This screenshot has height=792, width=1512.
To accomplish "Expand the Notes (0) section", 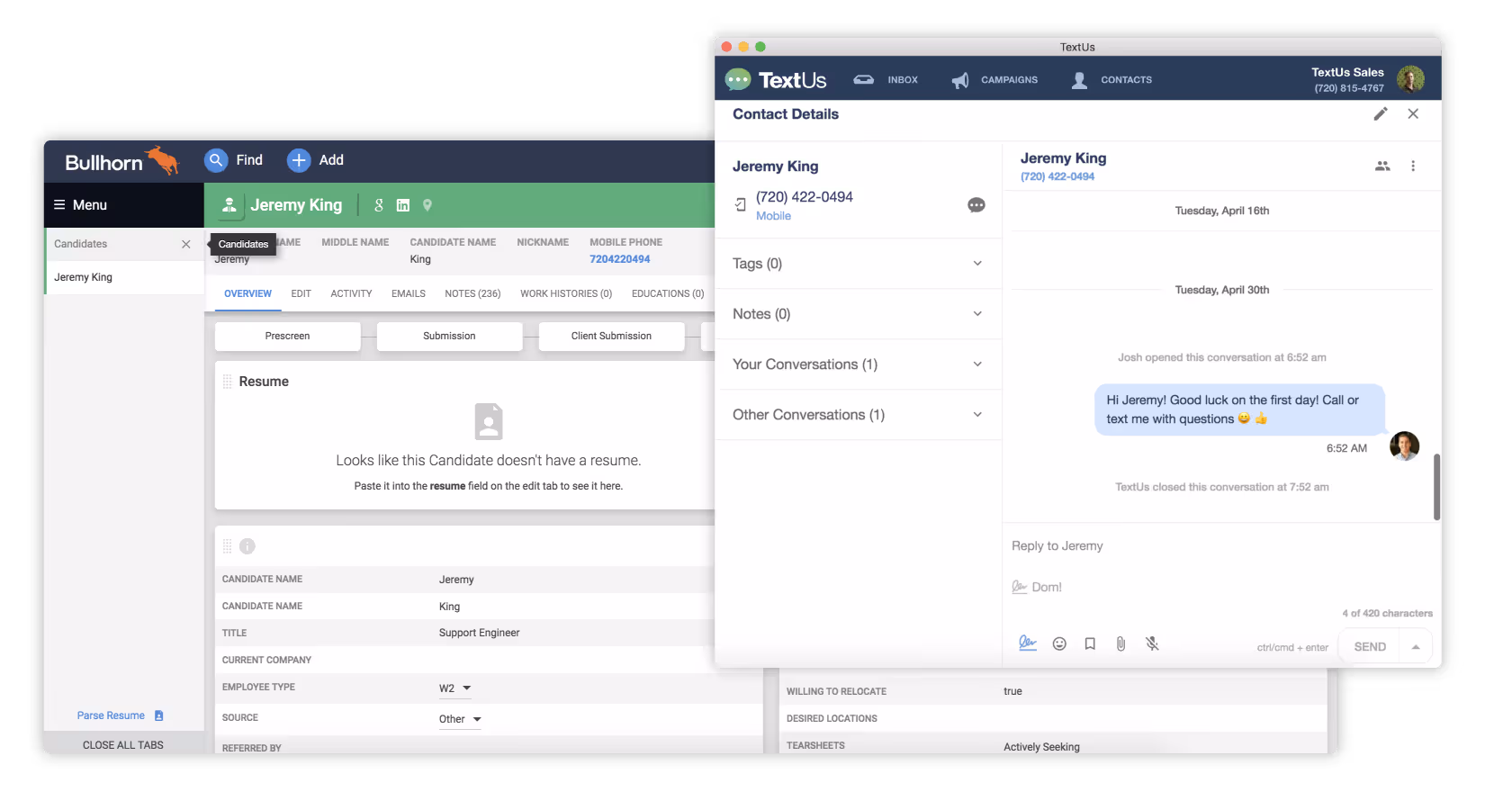I will point(858,314).
